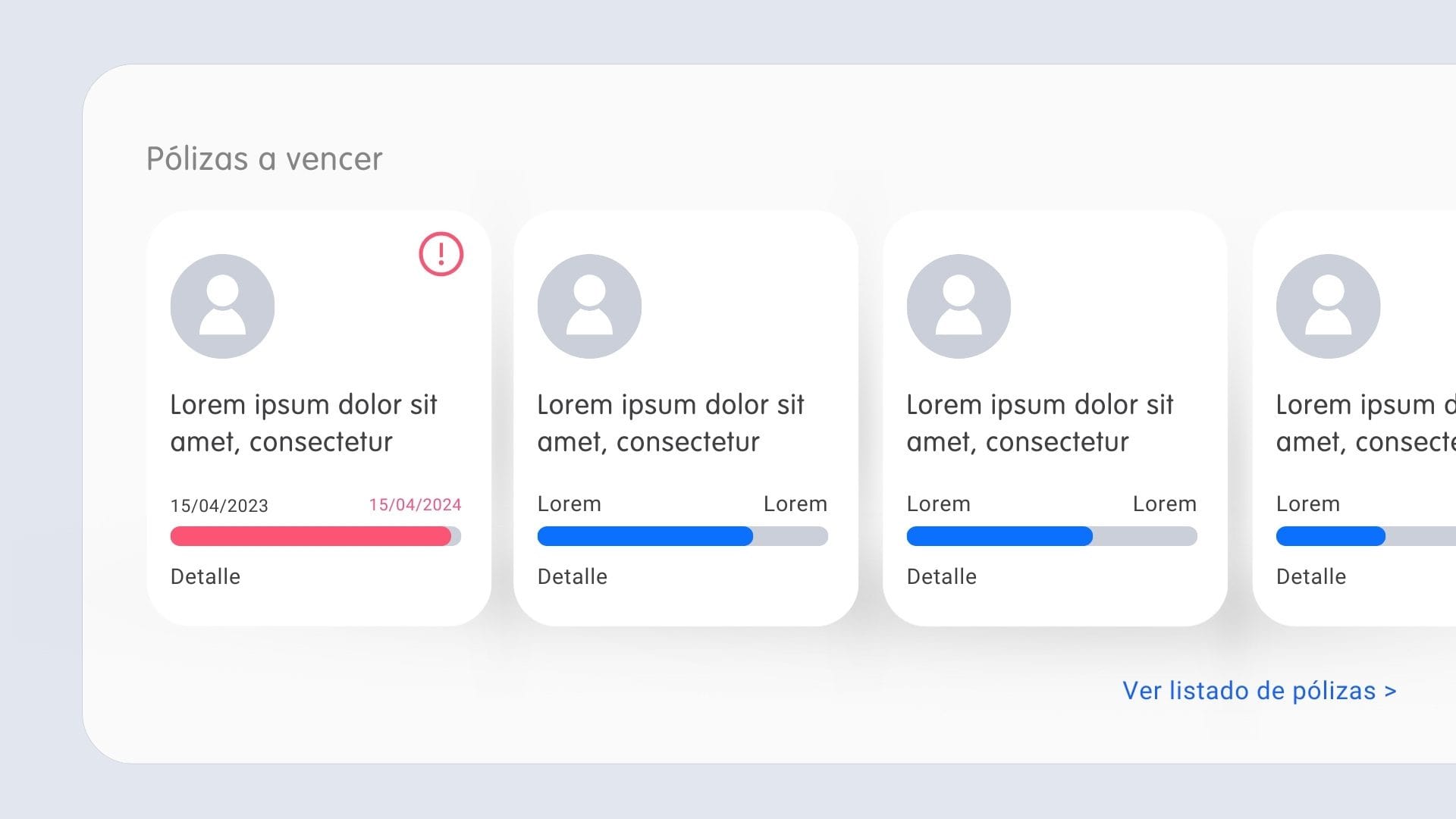1456x819 pixels.
Task: Click the red progress bar on first card
Action: pyautogui.click(x=315, y=536)
